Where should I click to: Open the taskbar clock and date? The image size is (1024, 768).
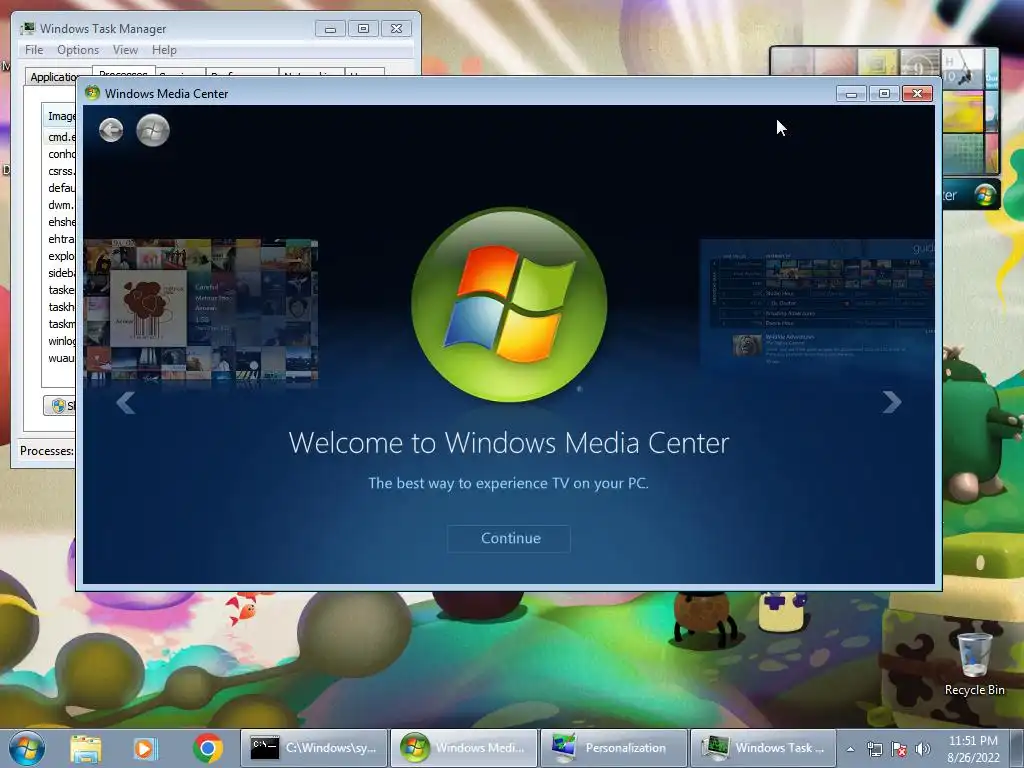(x=973, y=749)
